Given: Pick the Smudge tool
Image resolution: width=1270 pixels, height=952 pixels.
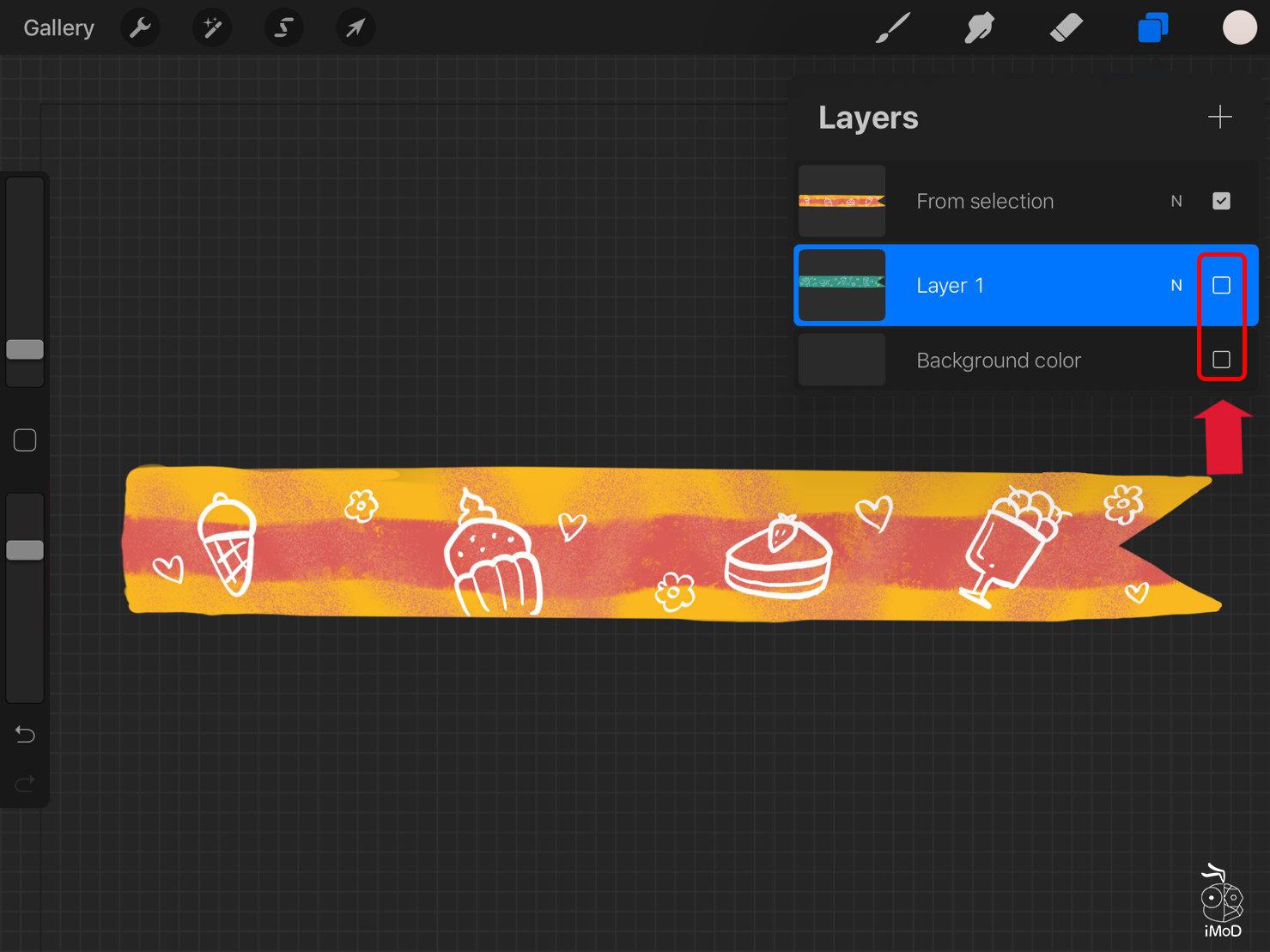Looking at the screenshot, I should [x=979, y=27].
